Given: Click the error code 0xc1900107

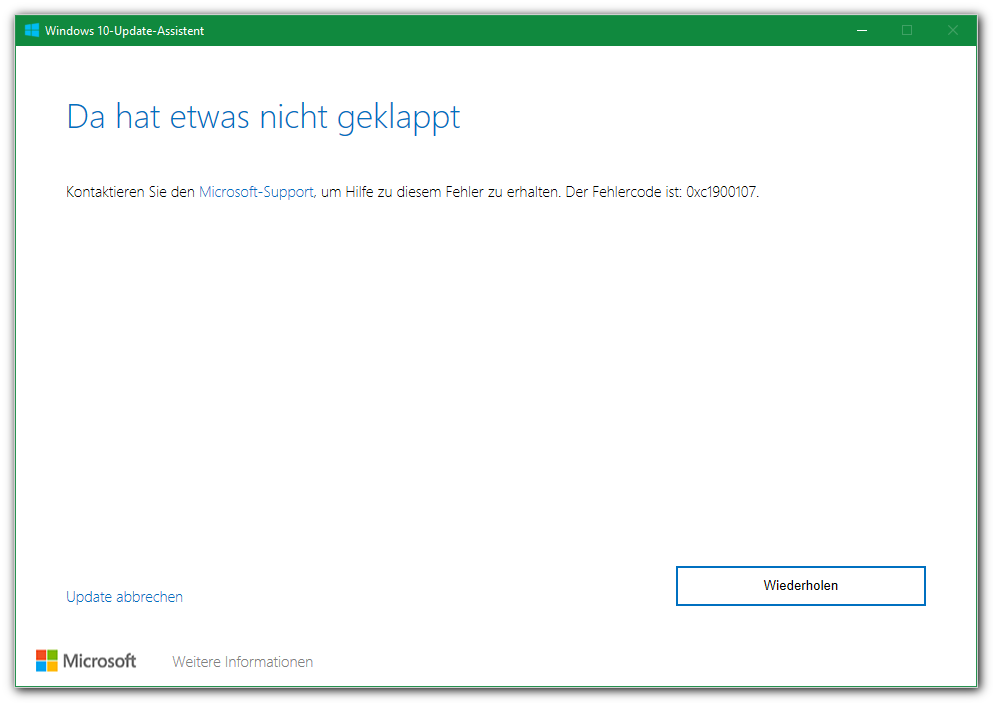Looking at the screenshot, I should [x=721, y=192].
